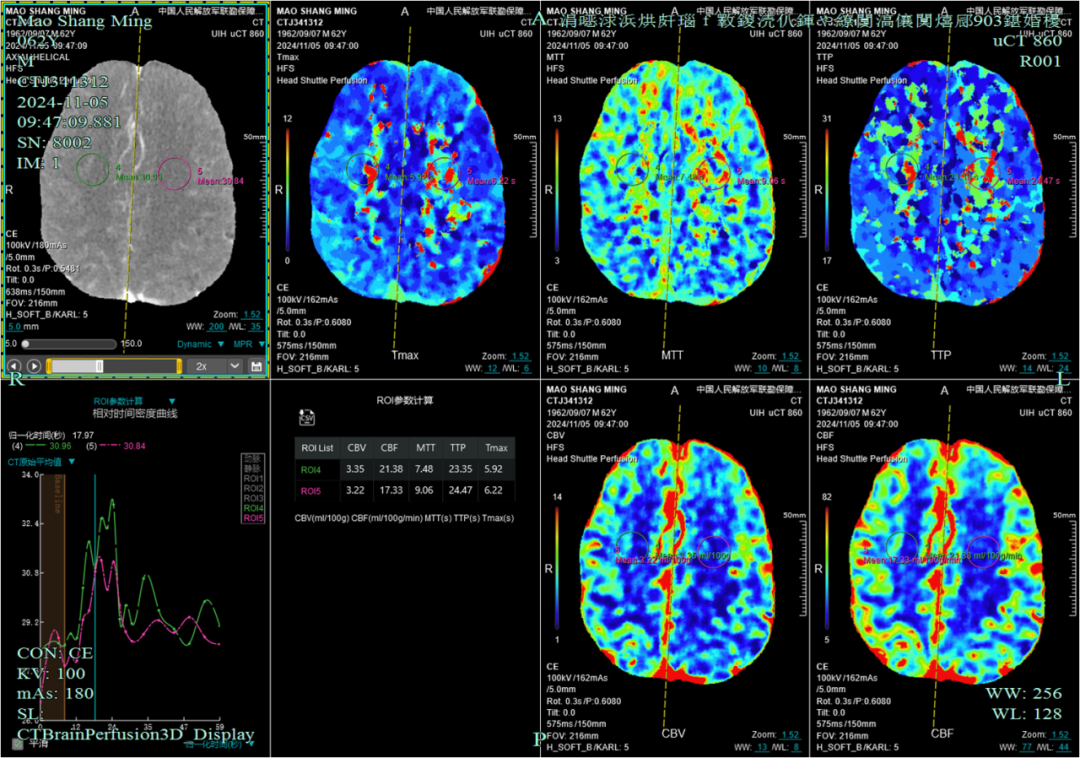Step back one frame in cine player
This screenshot has height=758, width=1080.
coord(14,366)
